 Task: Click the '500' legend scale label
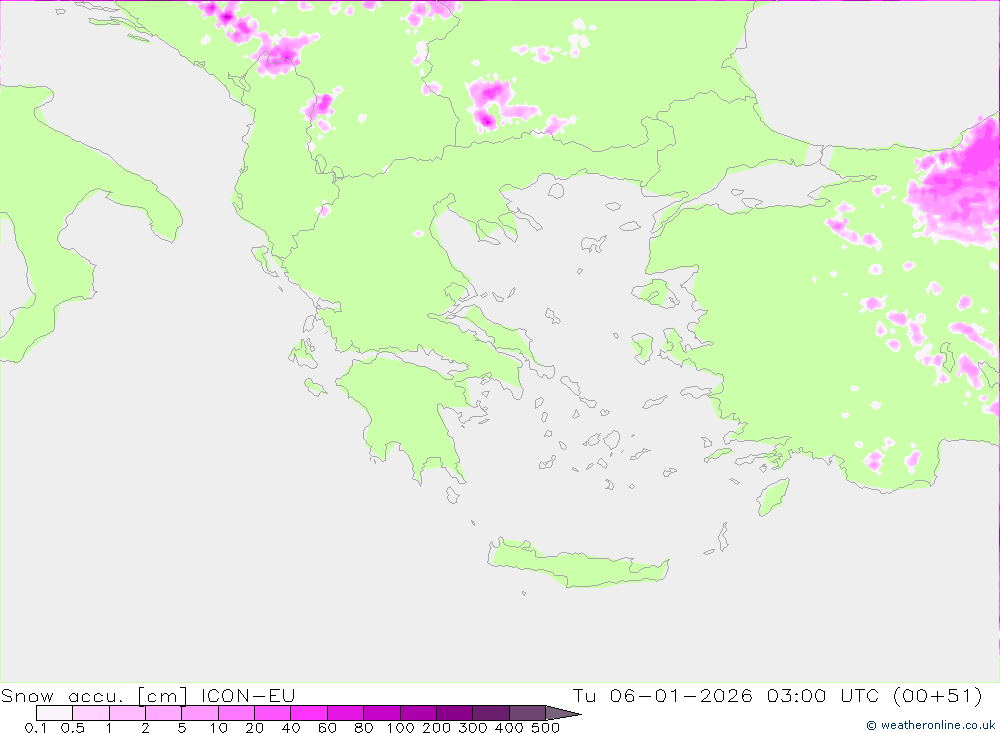click(545, 727)
